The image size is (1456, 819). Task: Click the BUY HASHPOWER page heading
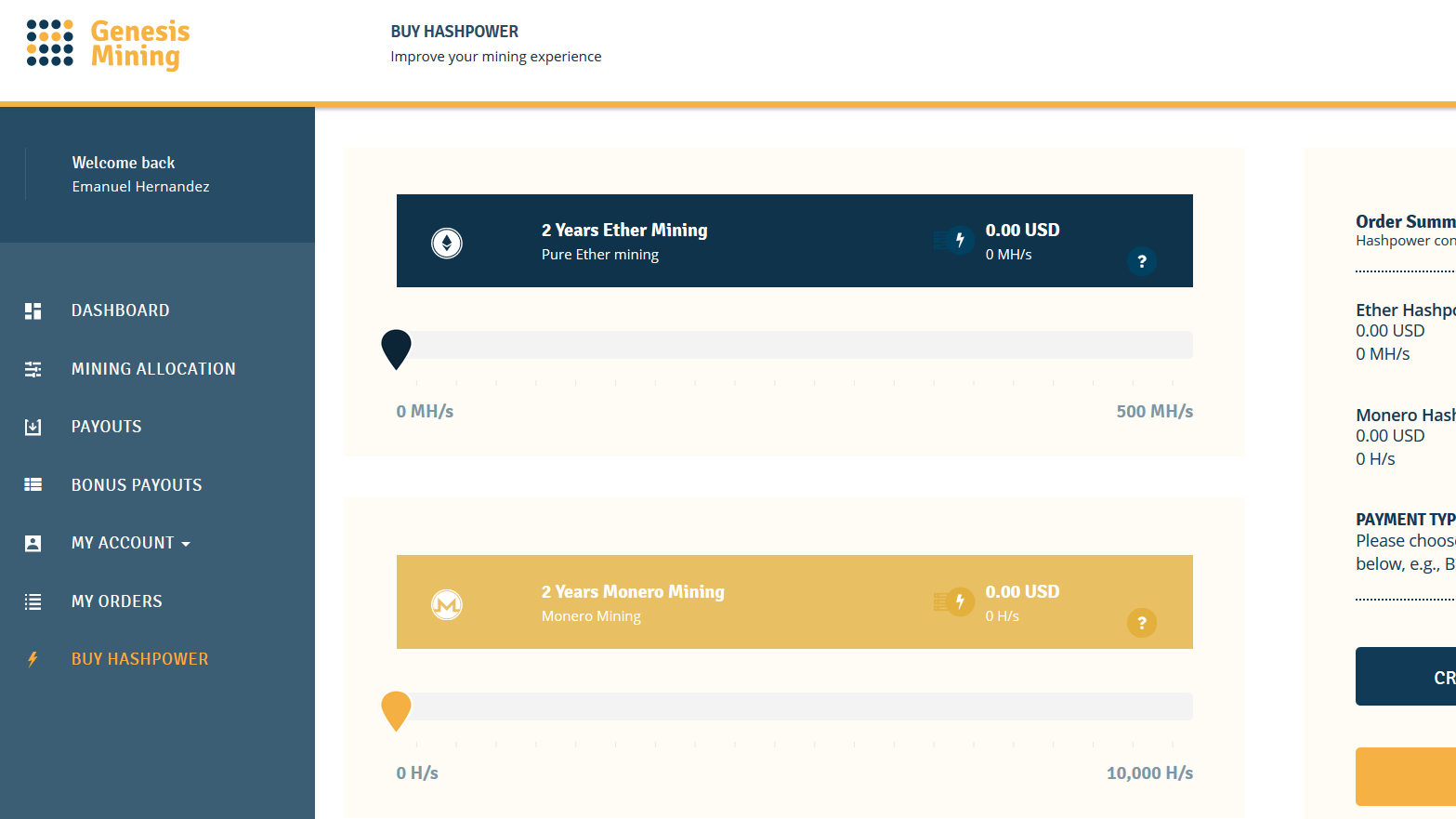(454, 32)
